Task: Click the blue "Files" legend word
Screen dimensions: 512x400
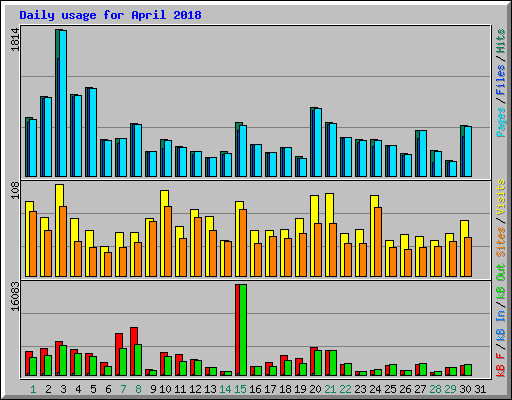Action: (501, 79)
